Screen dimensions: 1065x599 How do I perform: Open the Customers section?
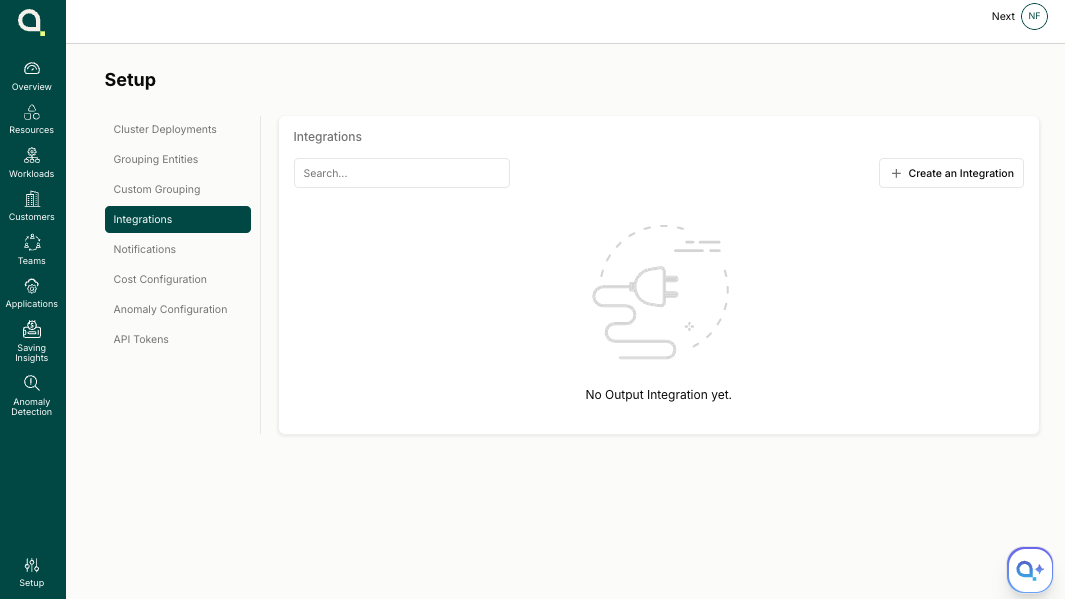point(32,206)
